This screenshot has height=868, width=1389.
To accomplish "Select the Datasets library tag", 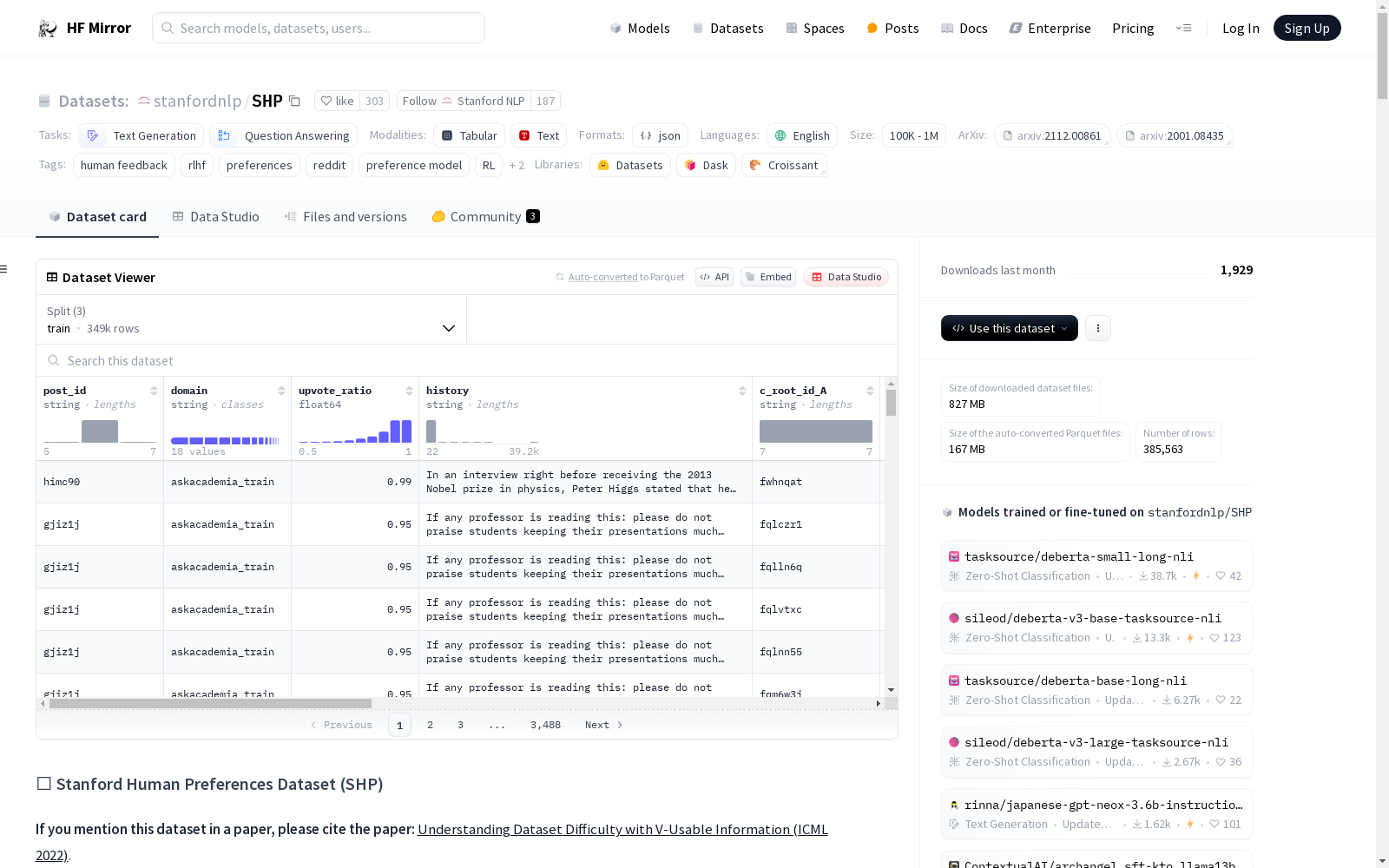I will pos(630,165).
